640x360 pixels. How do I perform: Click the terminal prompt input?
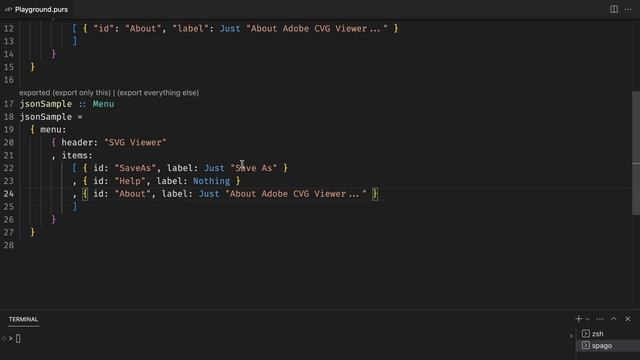pyautogui.click(x=18, y=338)
